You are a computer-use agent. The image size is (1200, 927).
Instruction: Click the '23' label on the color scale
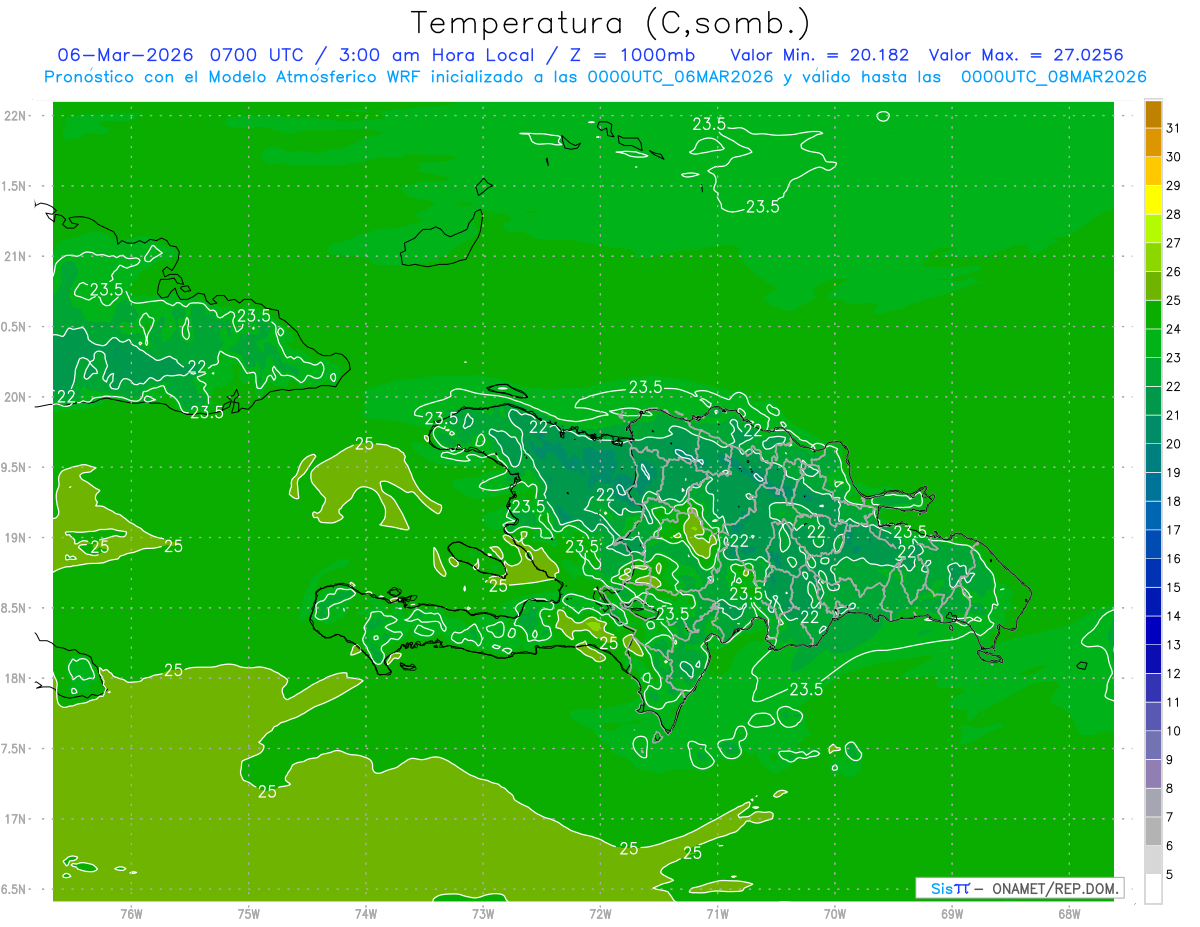pos(1173,358)
